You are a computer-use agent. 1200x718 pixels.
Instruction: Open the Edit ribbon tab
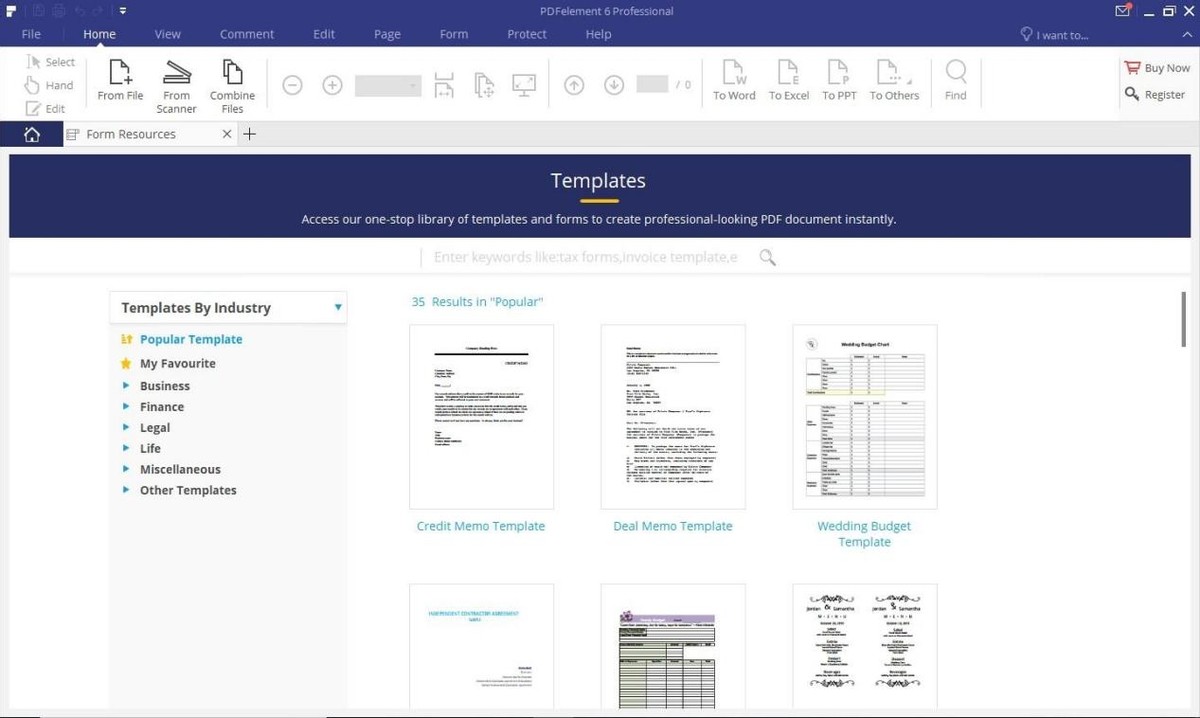(x=324, y=34)
